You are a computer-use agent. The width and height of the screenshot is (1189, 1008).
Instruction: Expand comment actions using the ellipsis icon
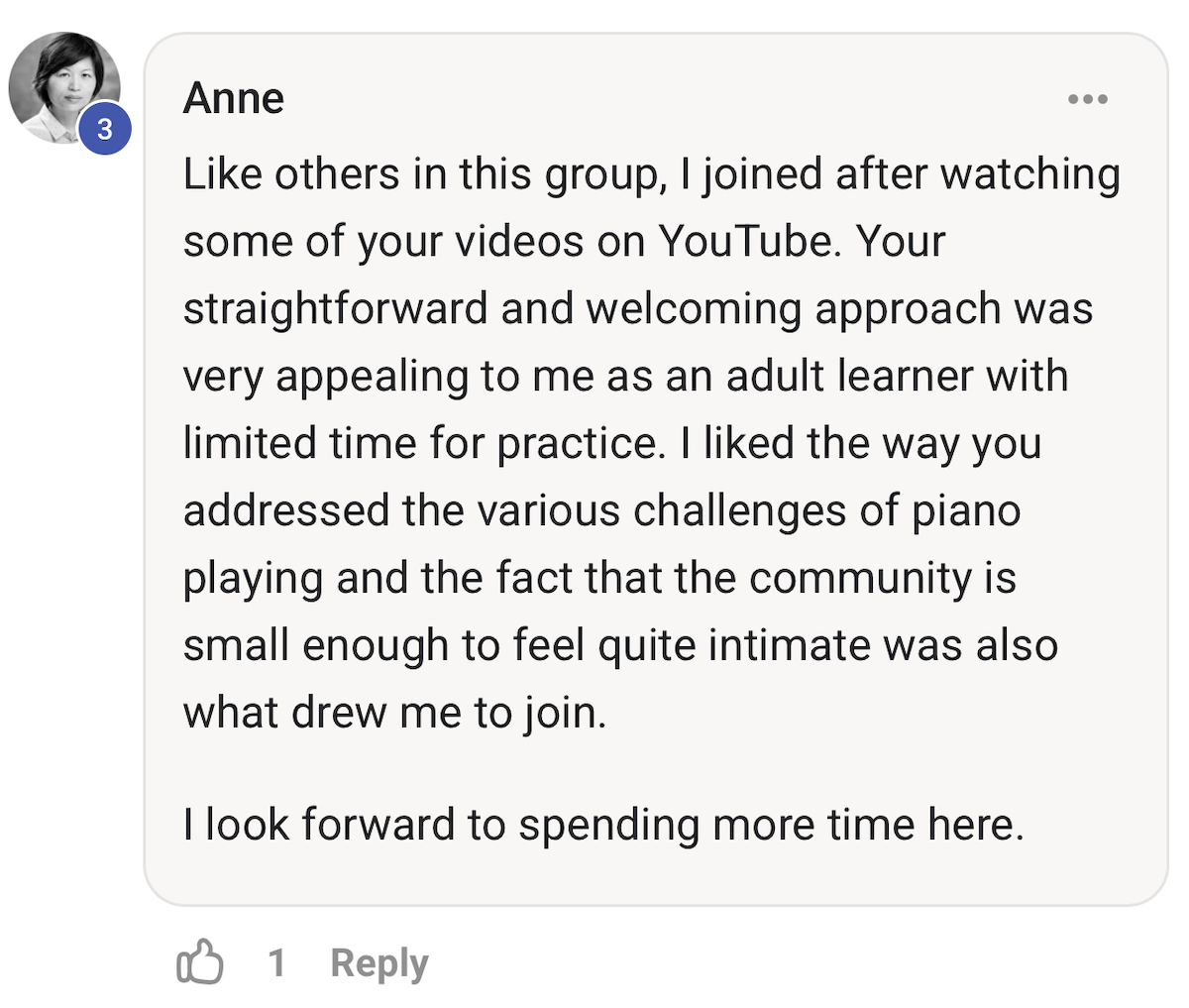point(1087,99)
